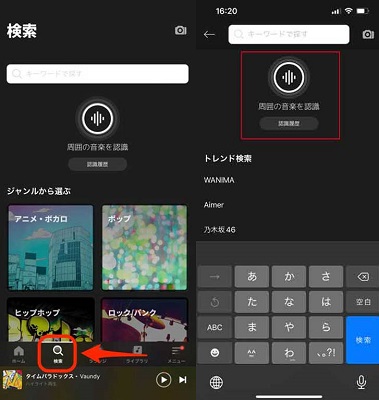Select trending search 乃木坂46
The height and width of the screenshot is (400, 379).
click(219, 230)
